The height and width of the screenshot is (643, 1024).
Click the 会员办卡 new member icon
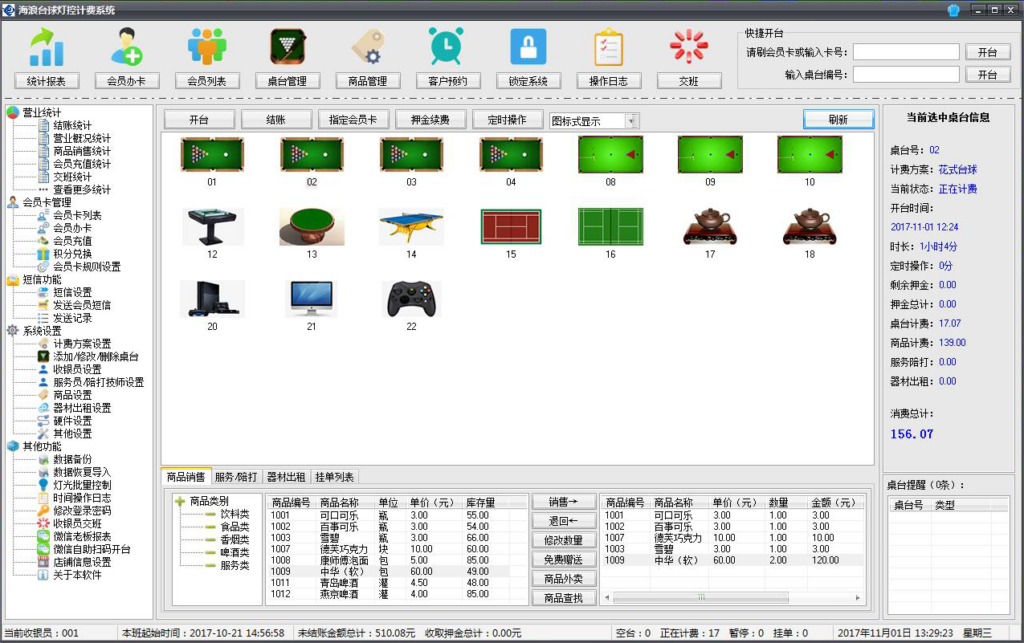pos(126,47)
